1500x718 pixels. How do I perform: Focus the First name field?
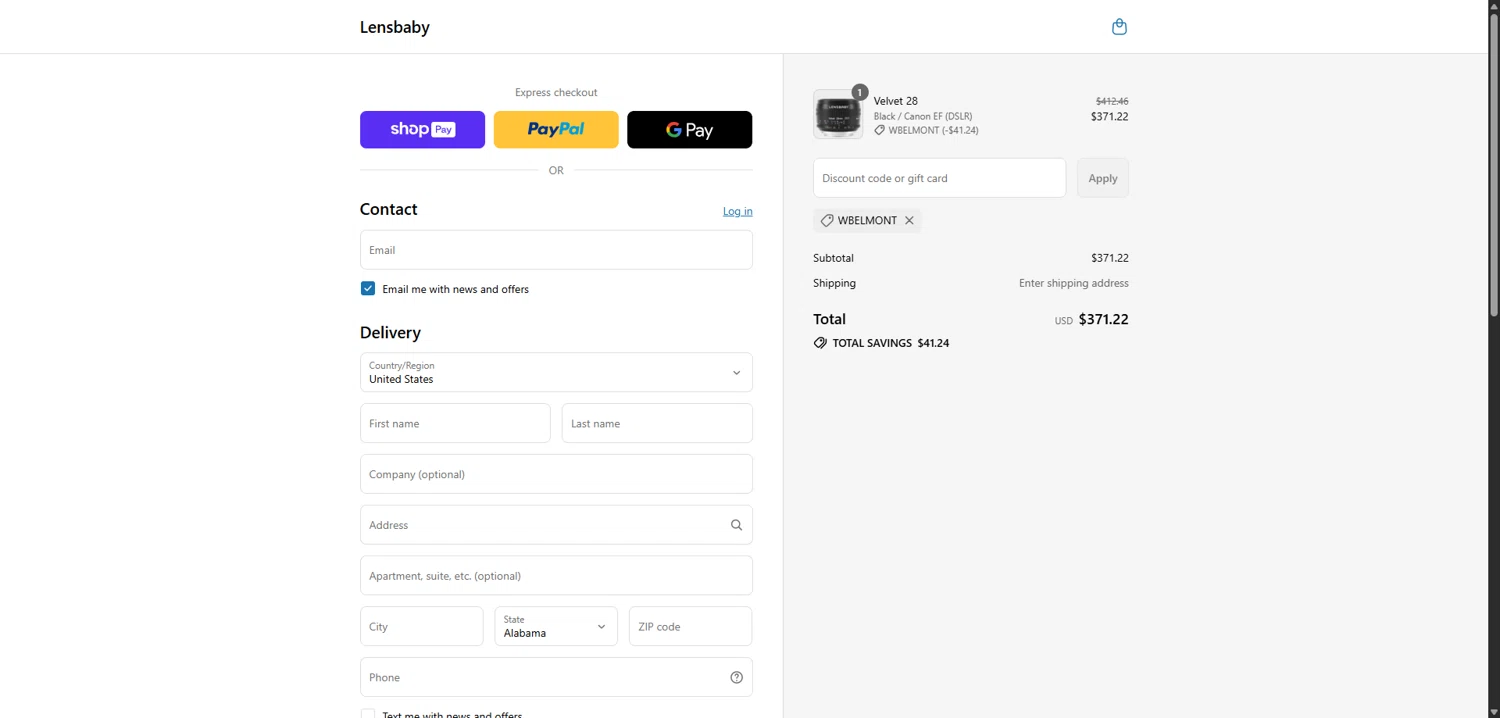click(455, 423)
